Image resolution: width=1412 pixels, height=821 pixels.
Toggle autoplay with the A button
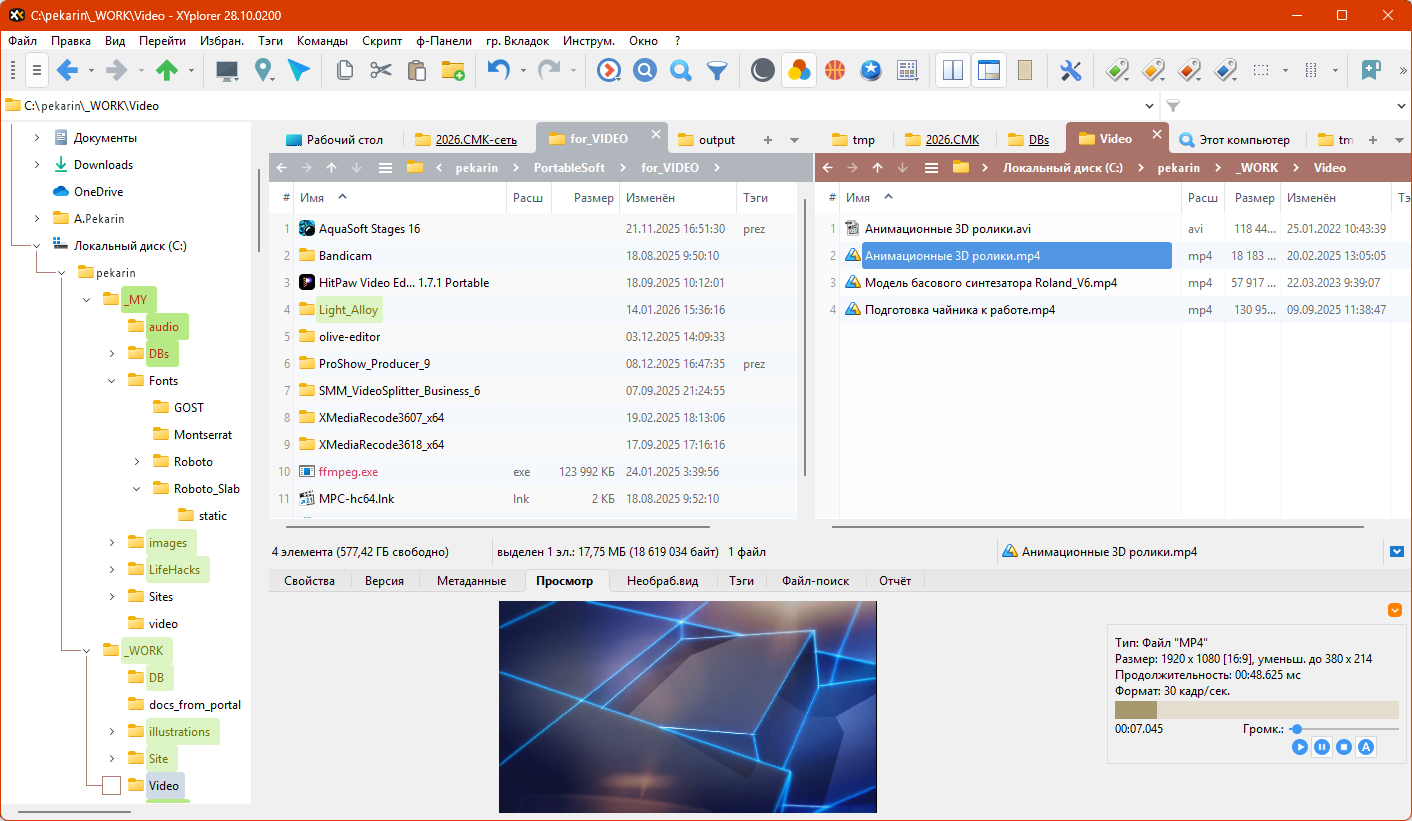pos(1366,747)
